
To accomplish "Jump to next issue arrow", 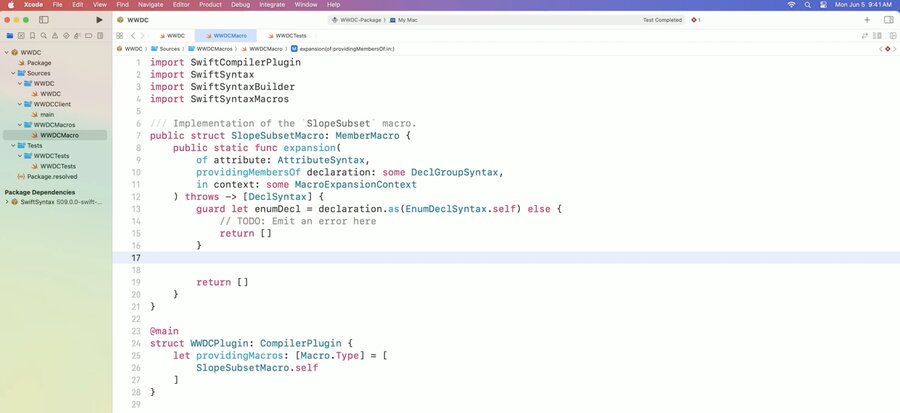I will coord(895,49).
